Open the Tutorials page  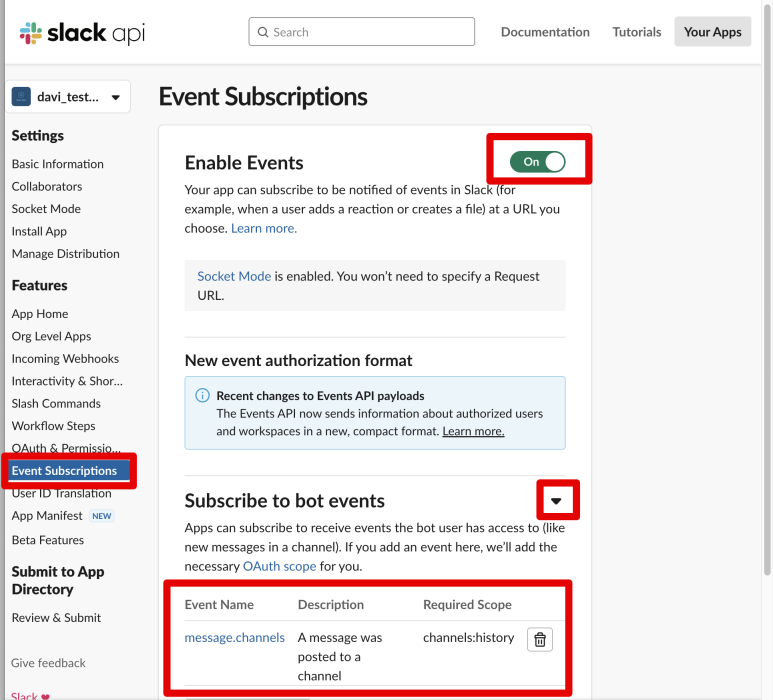637,32
